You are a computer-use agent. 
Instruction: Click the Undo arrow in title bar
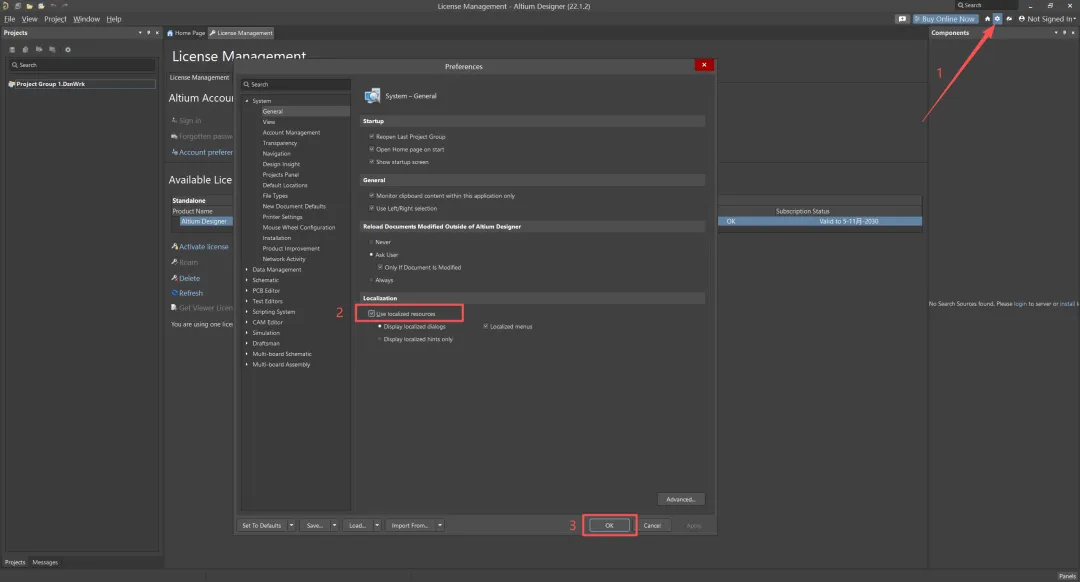53,6
